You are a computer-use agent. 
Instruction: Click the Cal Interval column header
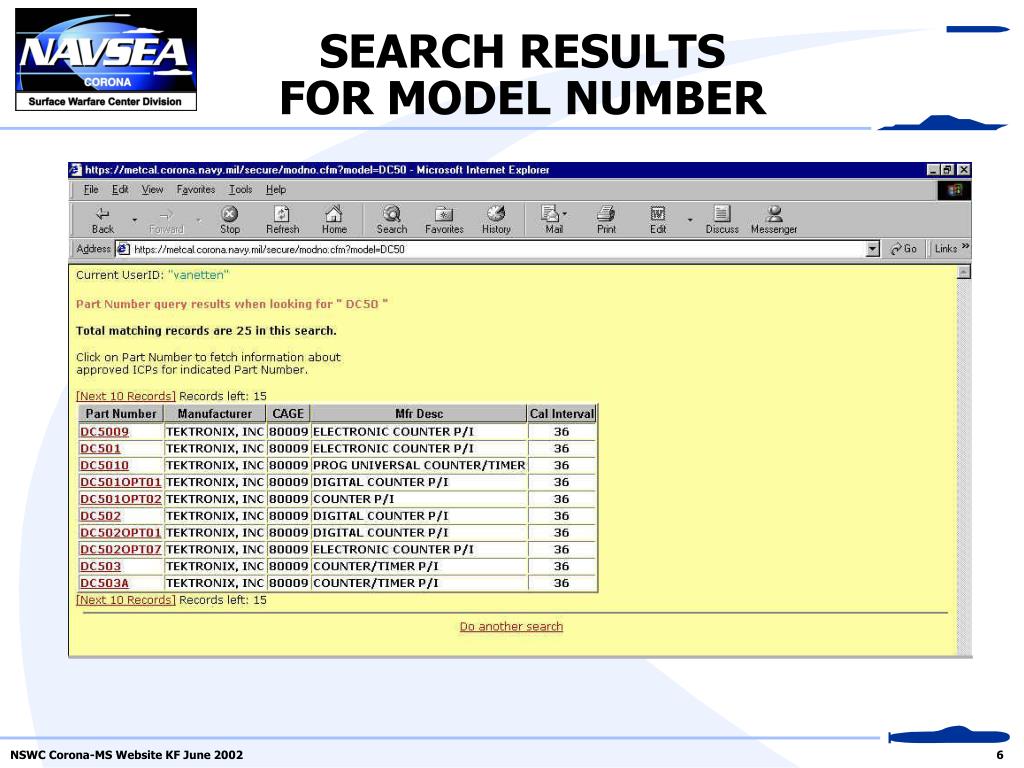(x=562, y=414)
